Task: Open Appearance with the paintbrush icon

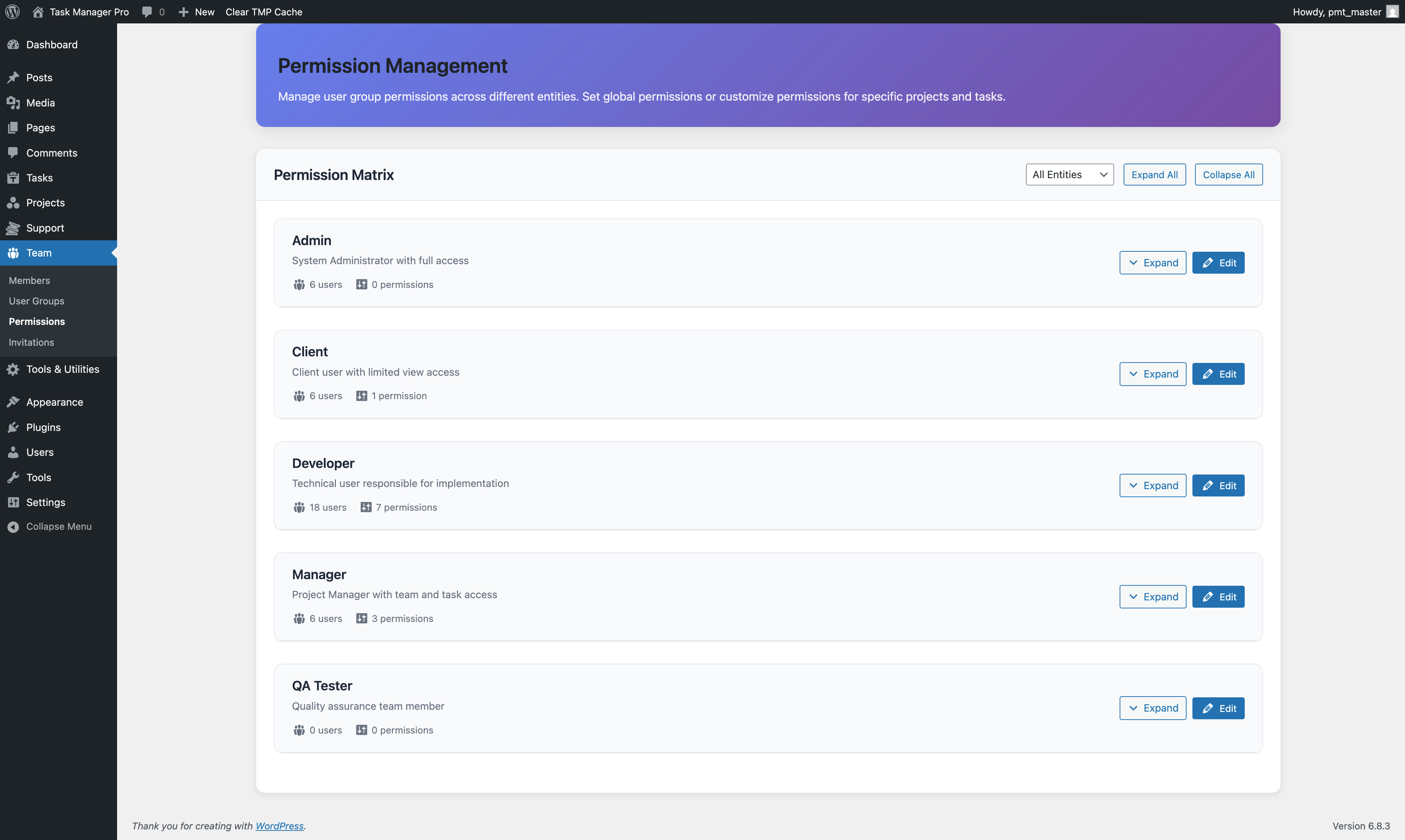Action: point(13,402)
